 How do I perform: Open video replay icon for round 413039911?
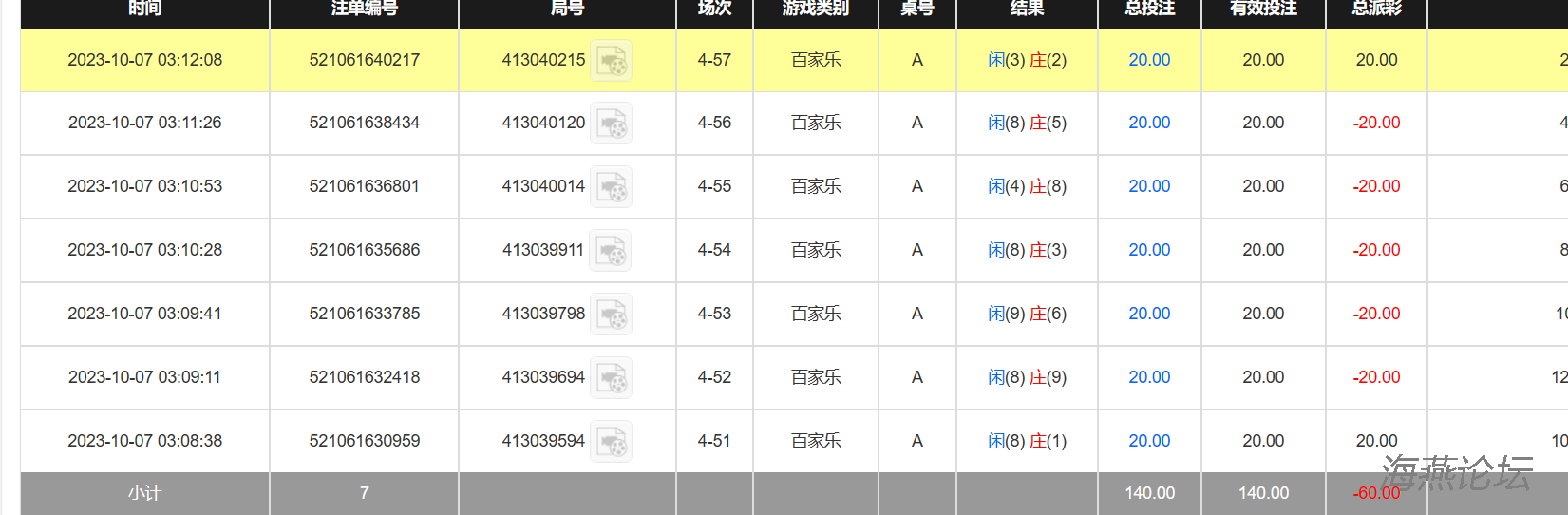pyautogui.click(x=610, y=251)
